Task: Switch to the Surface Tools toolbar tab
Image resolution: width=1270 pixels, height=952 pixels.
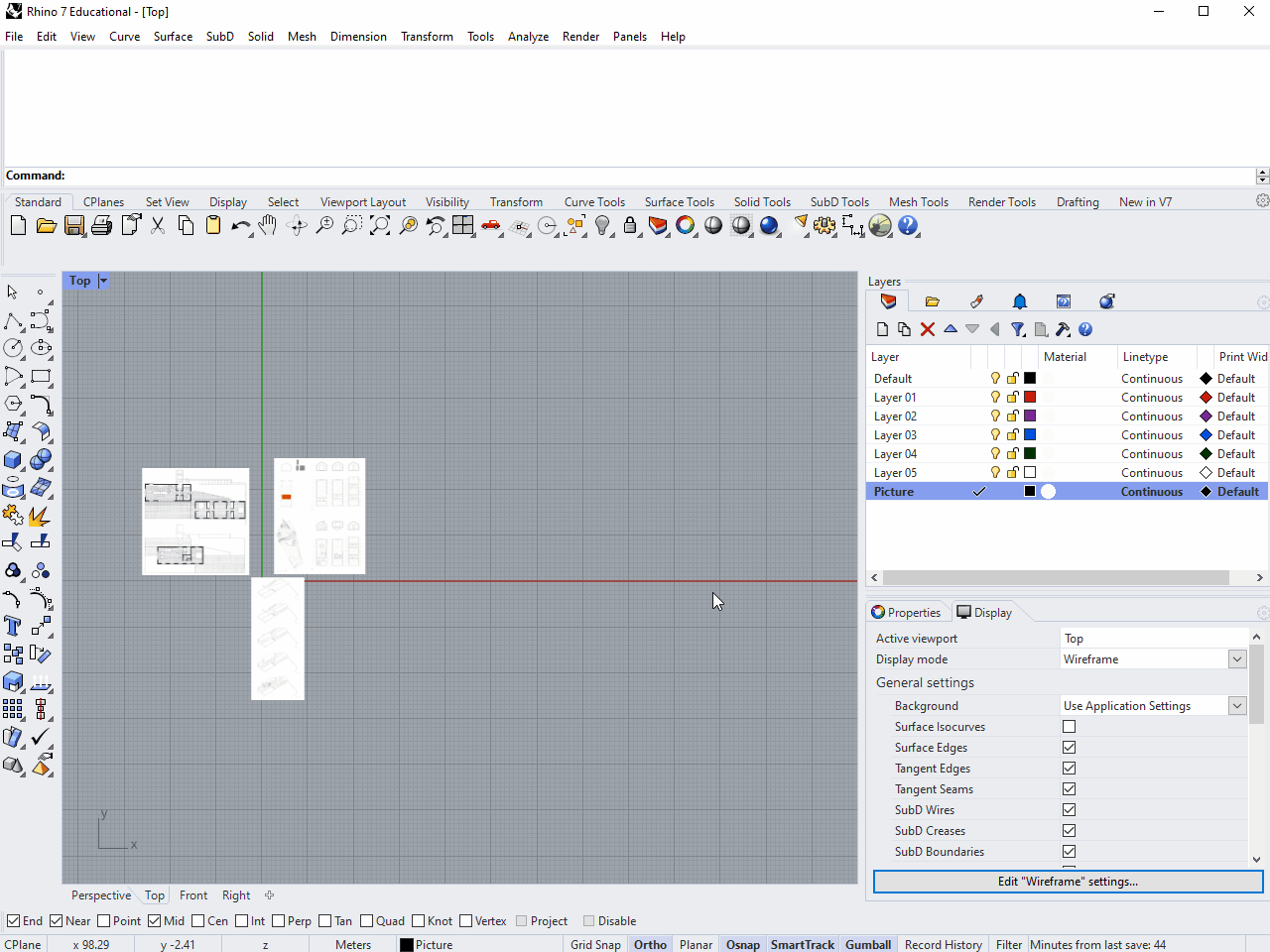Action: [680, 202]
